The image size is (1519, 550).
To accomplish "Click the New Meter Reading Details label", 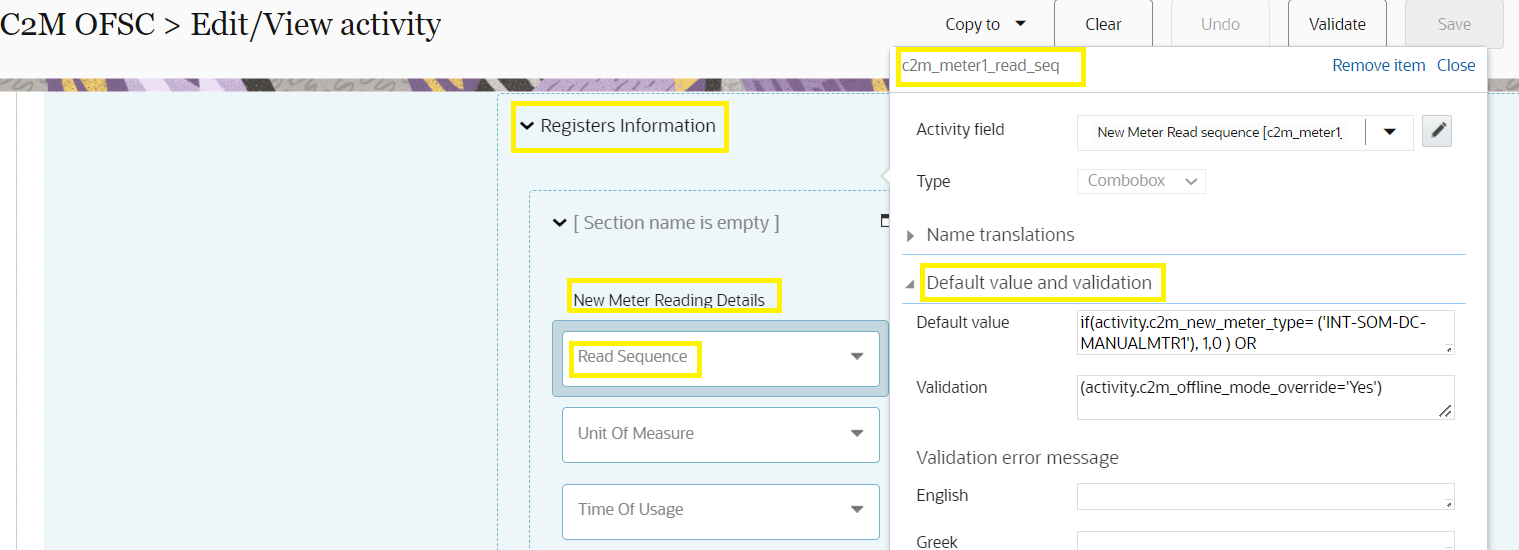I will tap(669, 300).
